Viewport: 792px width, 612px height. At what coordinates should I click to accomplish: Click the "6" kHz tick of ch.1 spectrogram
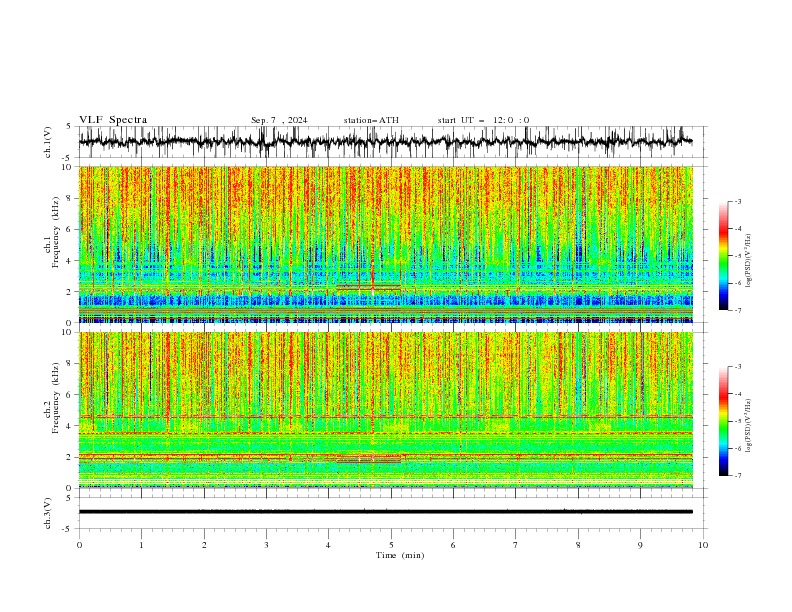[x=71, y=229]
